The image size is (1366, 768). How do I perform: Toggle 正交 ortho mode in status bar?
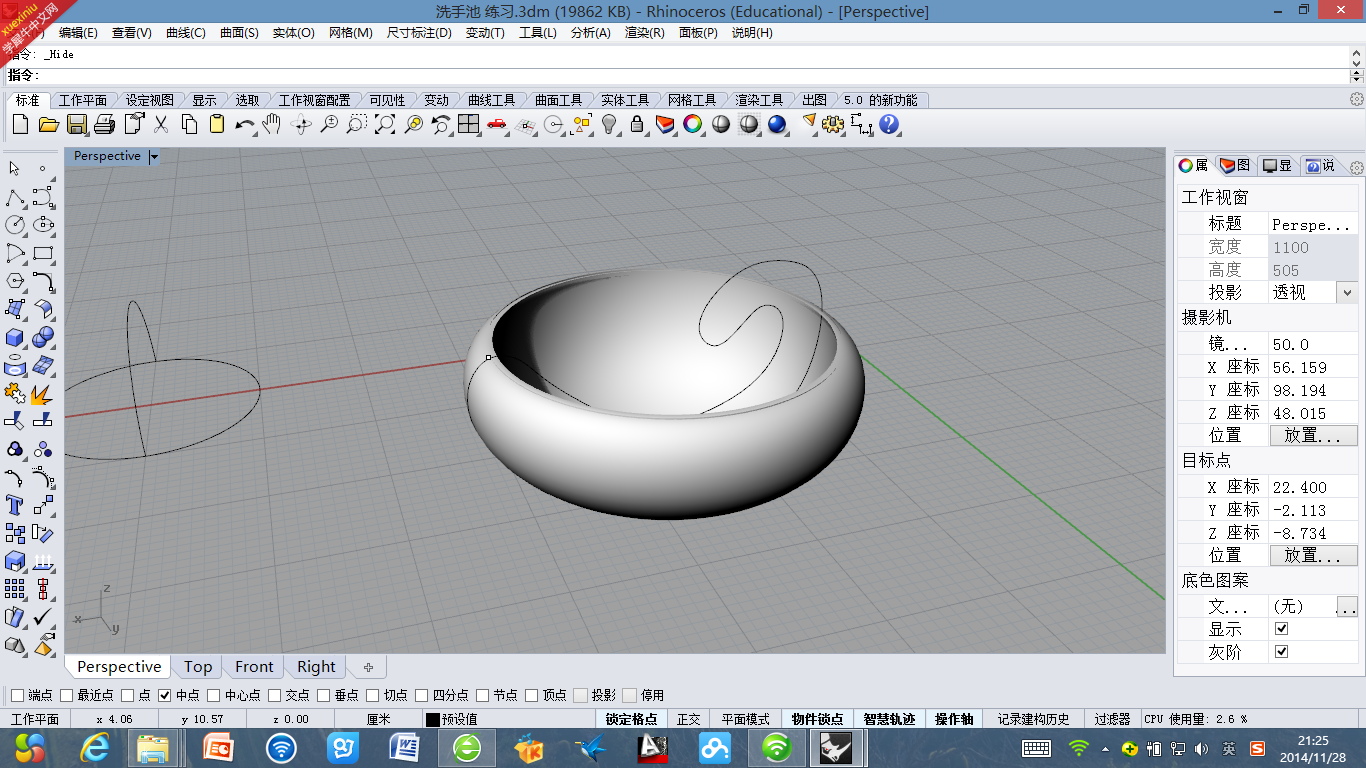[689, 719]
